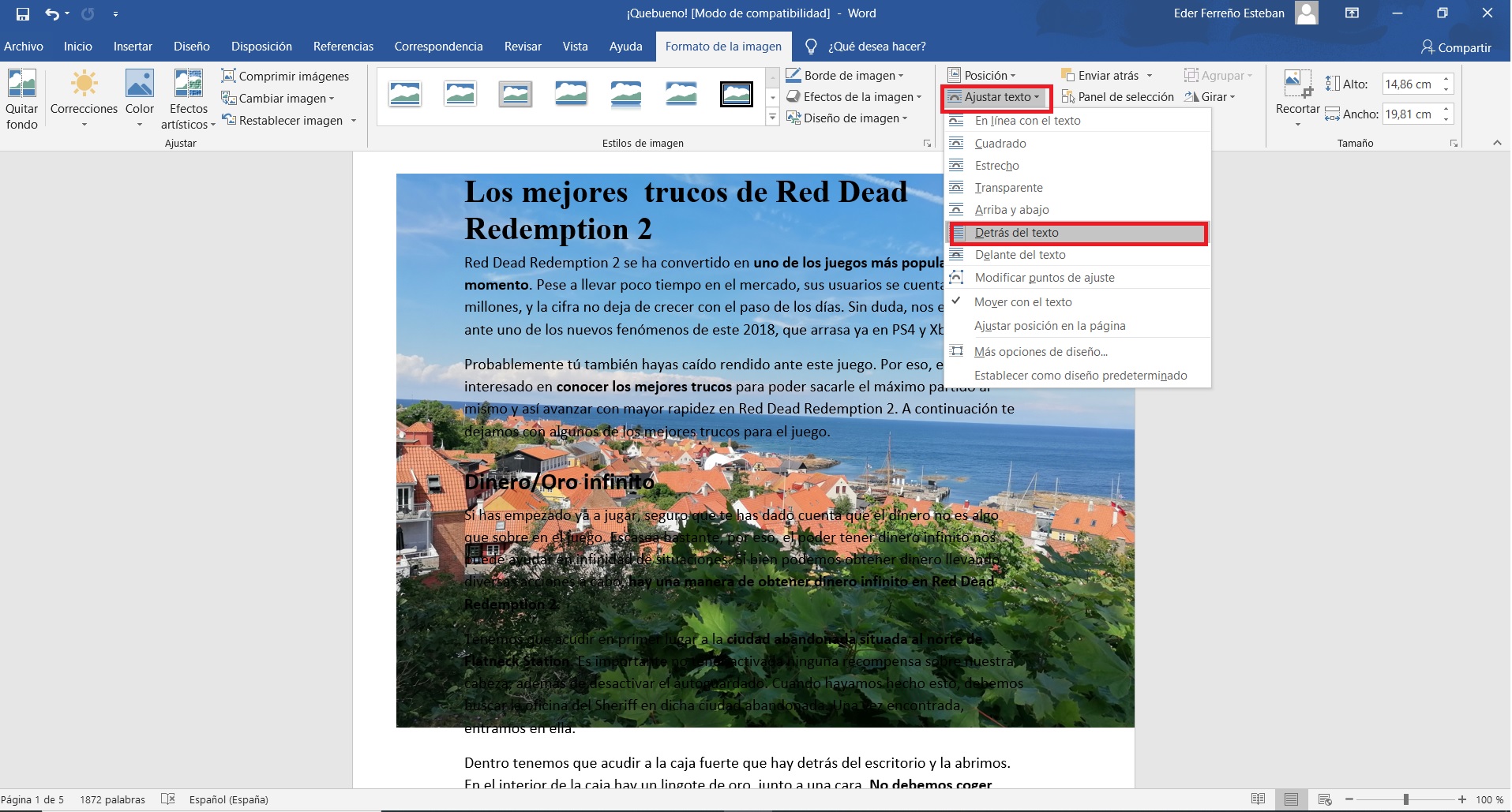
Task: Click Modificar puntos de ajuste
Action: coord(1078,278)
